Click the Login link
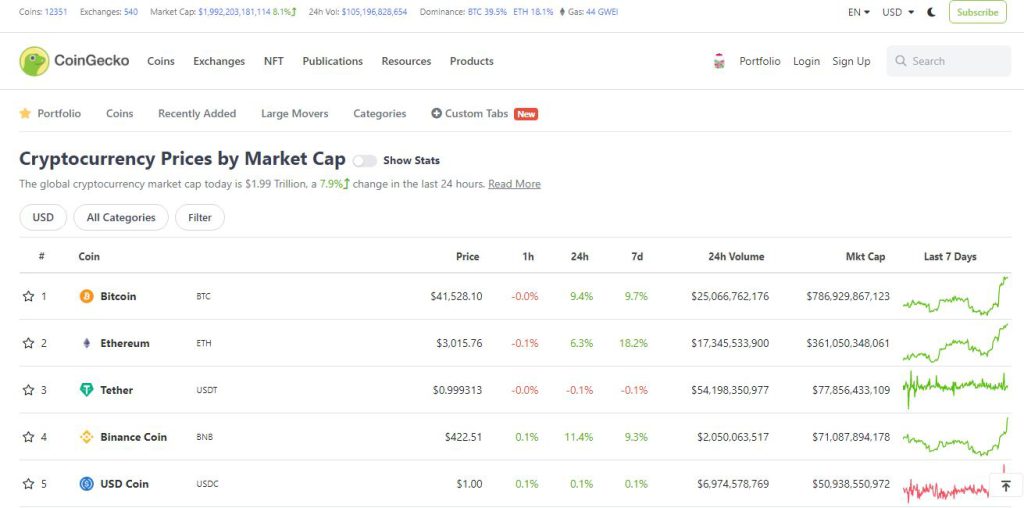 click(x=807, y=61)
